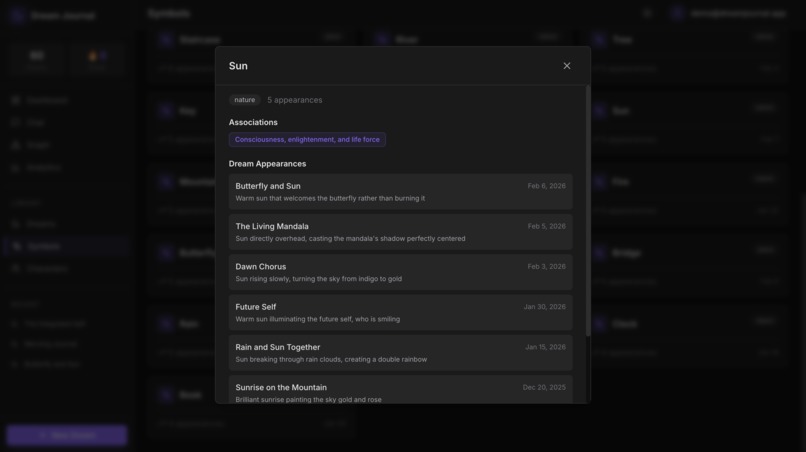The width and height of the screenshot is (806, 452).
Task: Click 'Sun rising slowly' description text
Action: [x=319, y=279]
